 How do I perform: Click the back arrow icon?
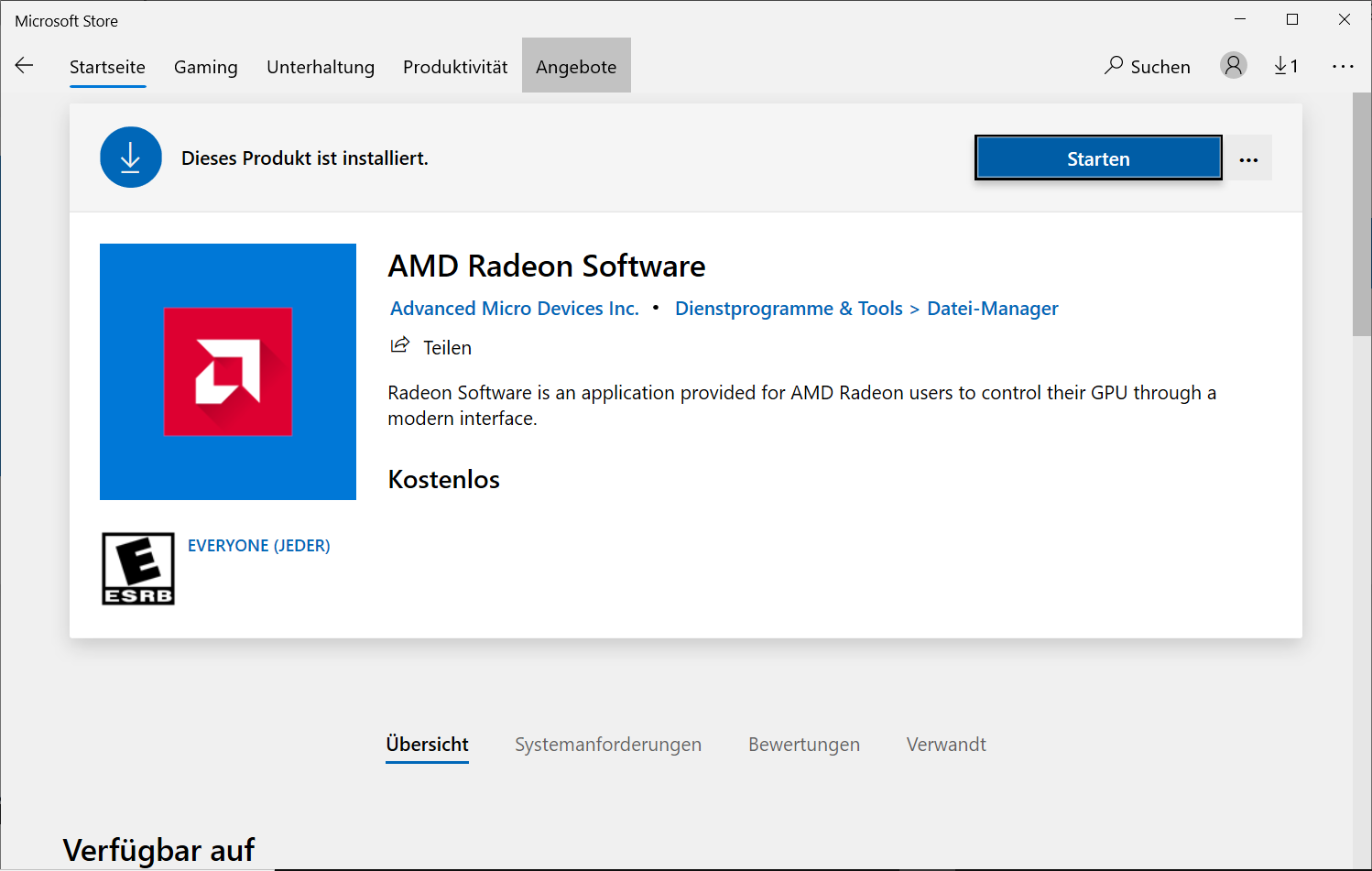pos(25,65)
